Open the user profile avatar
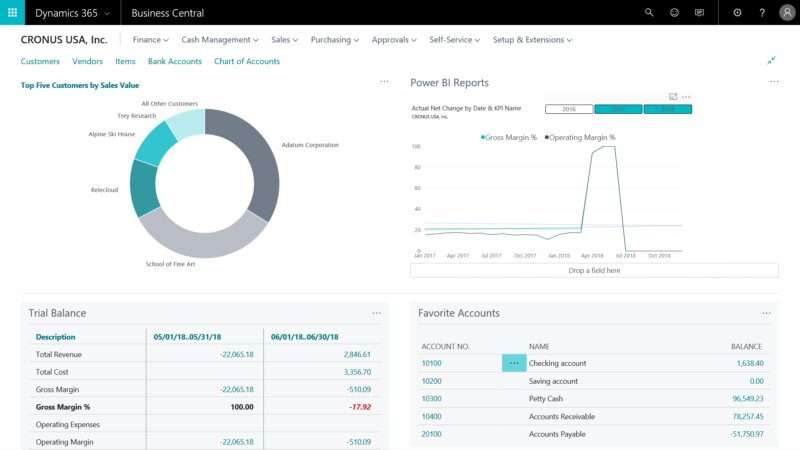The width and height of the screenshot is (800, 450). click(786, 13)
